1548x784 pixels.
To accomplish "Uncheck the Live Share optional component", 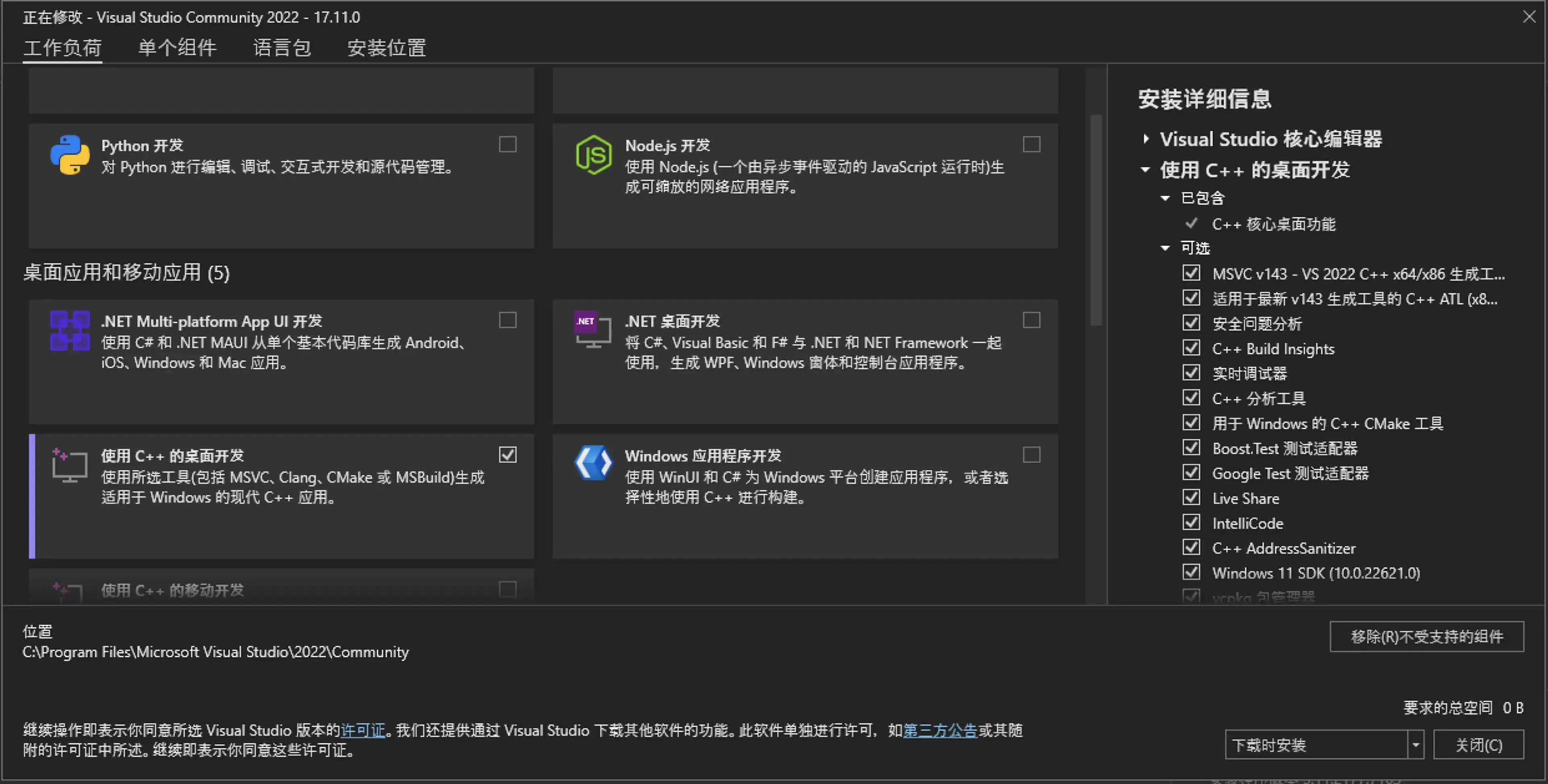I will coord(1191,498).
